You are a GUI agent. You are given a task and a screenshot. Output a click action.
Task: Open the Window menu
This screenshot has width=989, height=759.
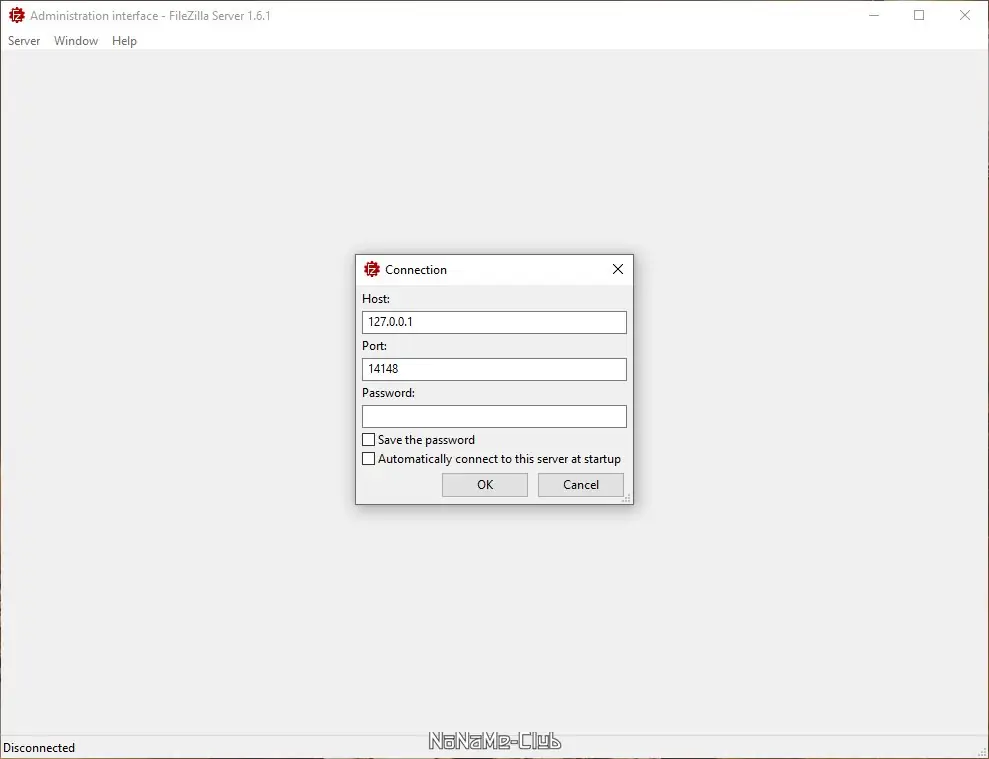point(76,41)
